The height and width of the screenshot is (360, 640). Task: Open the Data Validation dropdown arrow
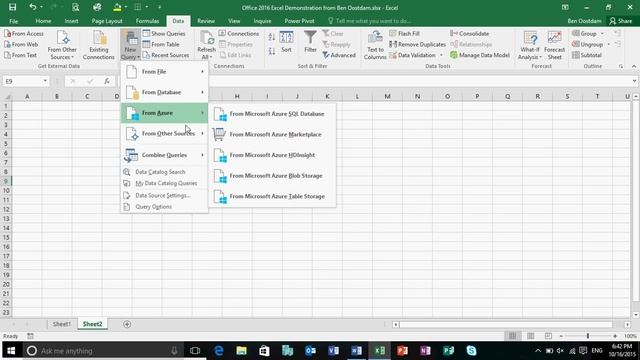[x=441, y=55]
